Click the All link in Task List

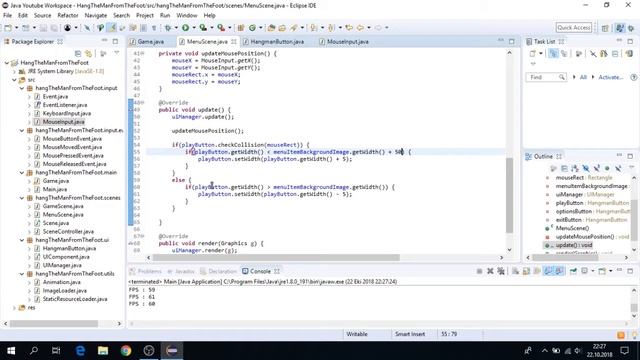(583, 77)
